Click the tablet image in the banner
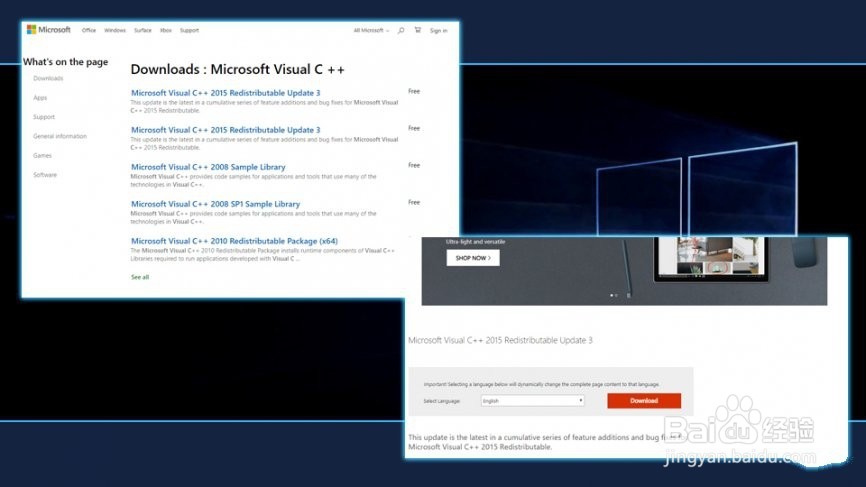Screen dimensions: 866x487 [x=711, y=258]
